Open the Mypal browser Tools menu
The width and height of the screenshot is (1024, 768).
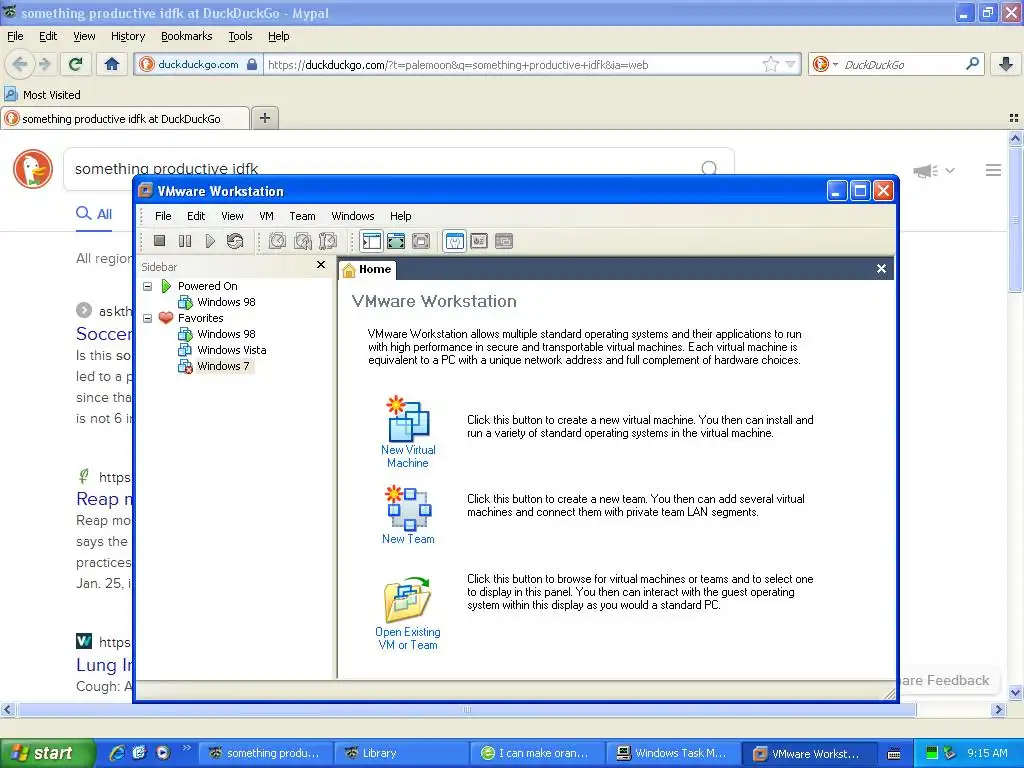click(x=240, y=37)
